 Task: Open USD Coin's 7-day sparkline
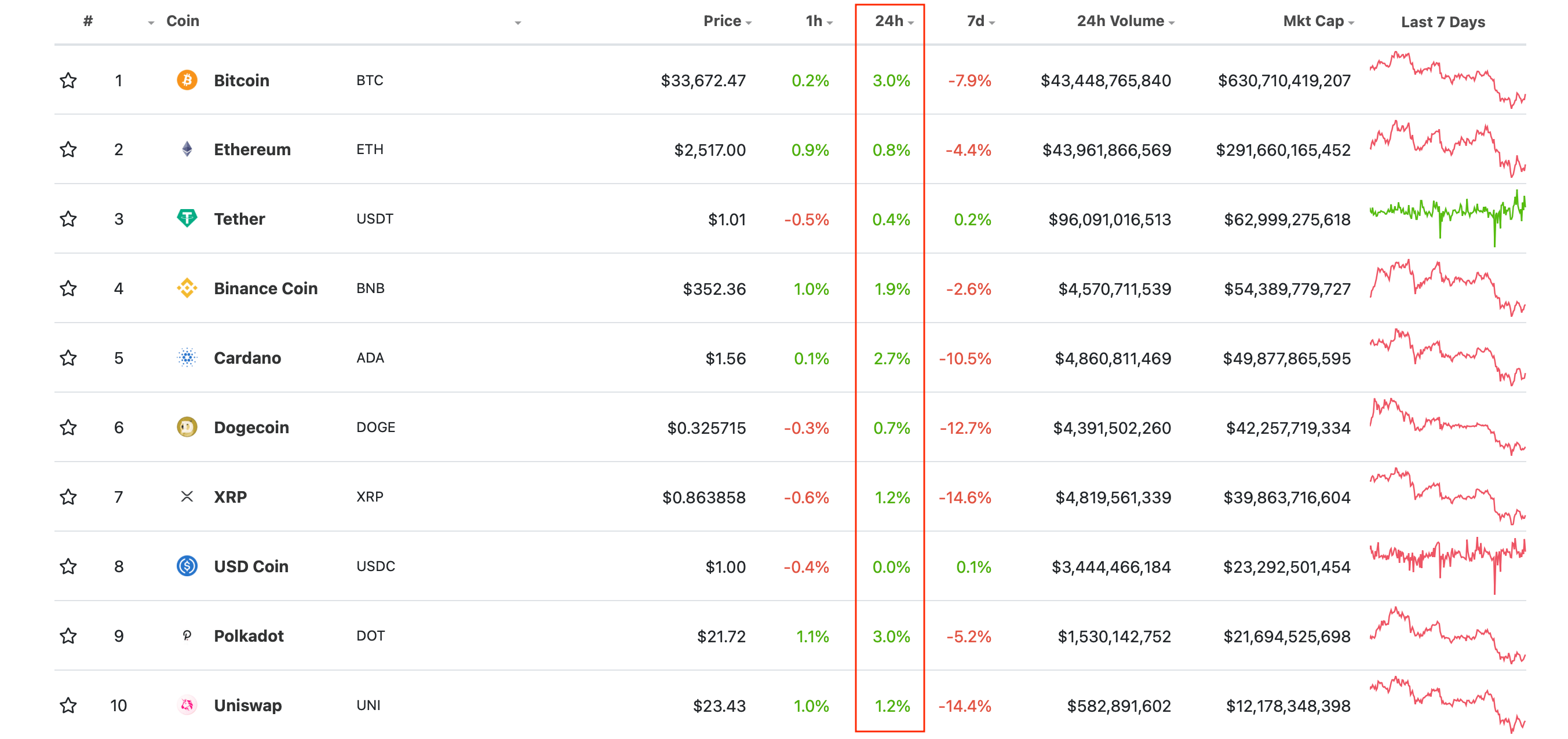tap(1447, 566)
